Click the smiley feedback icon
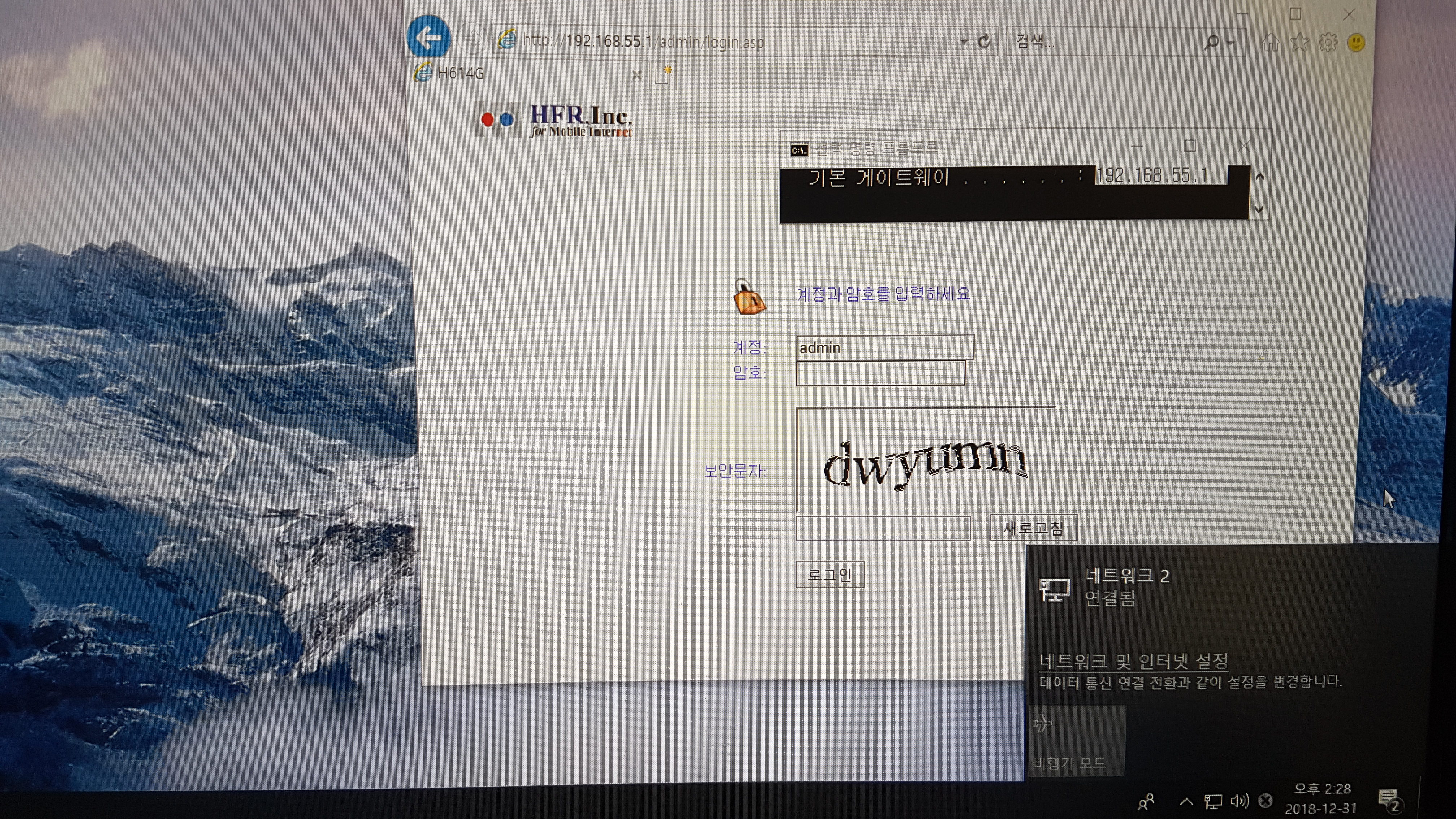 click(1357, 42)
